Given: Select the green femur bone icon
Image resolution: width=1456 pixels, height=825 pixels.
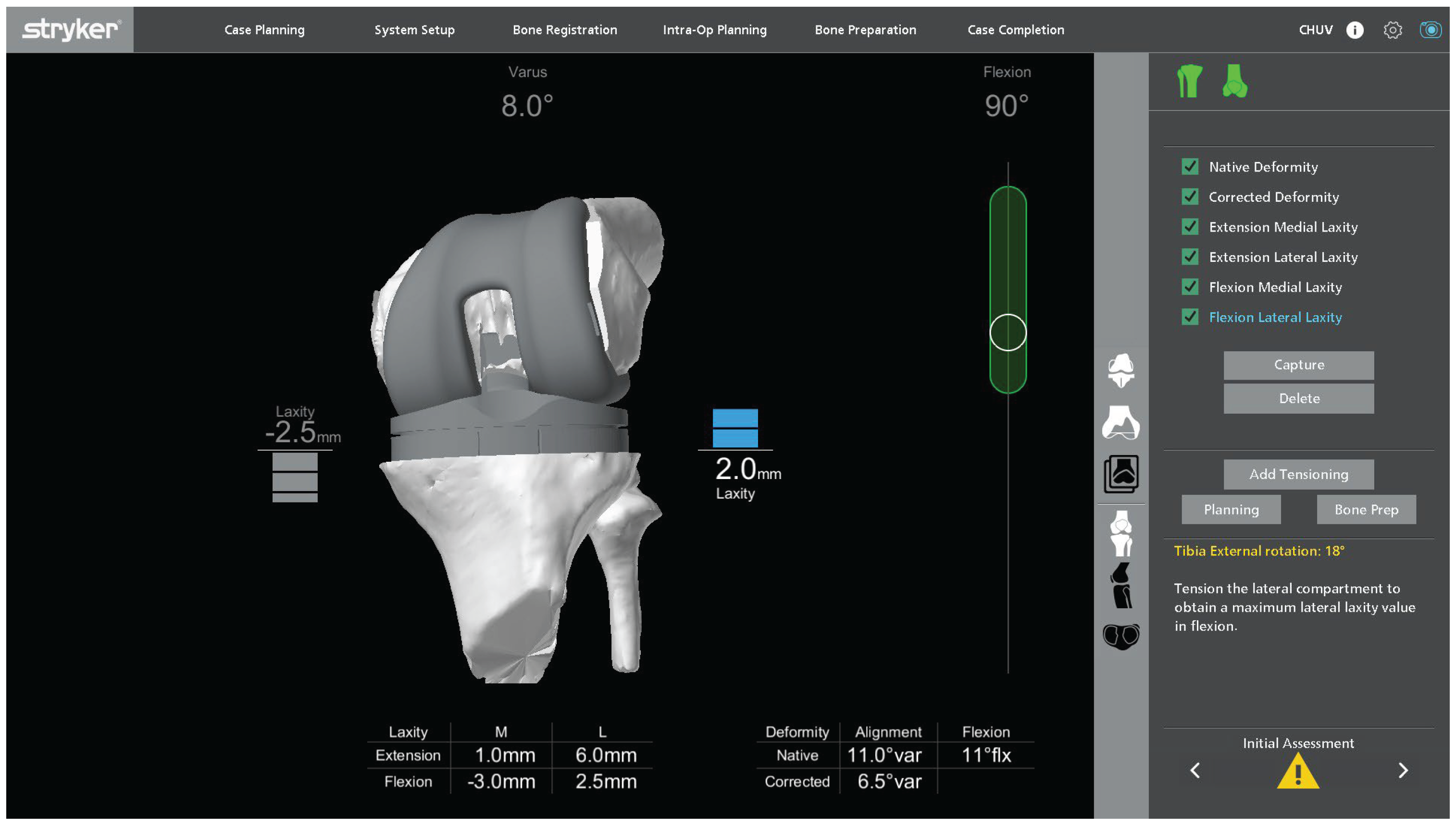Looking at the screenshot, I should point(1234,82).
